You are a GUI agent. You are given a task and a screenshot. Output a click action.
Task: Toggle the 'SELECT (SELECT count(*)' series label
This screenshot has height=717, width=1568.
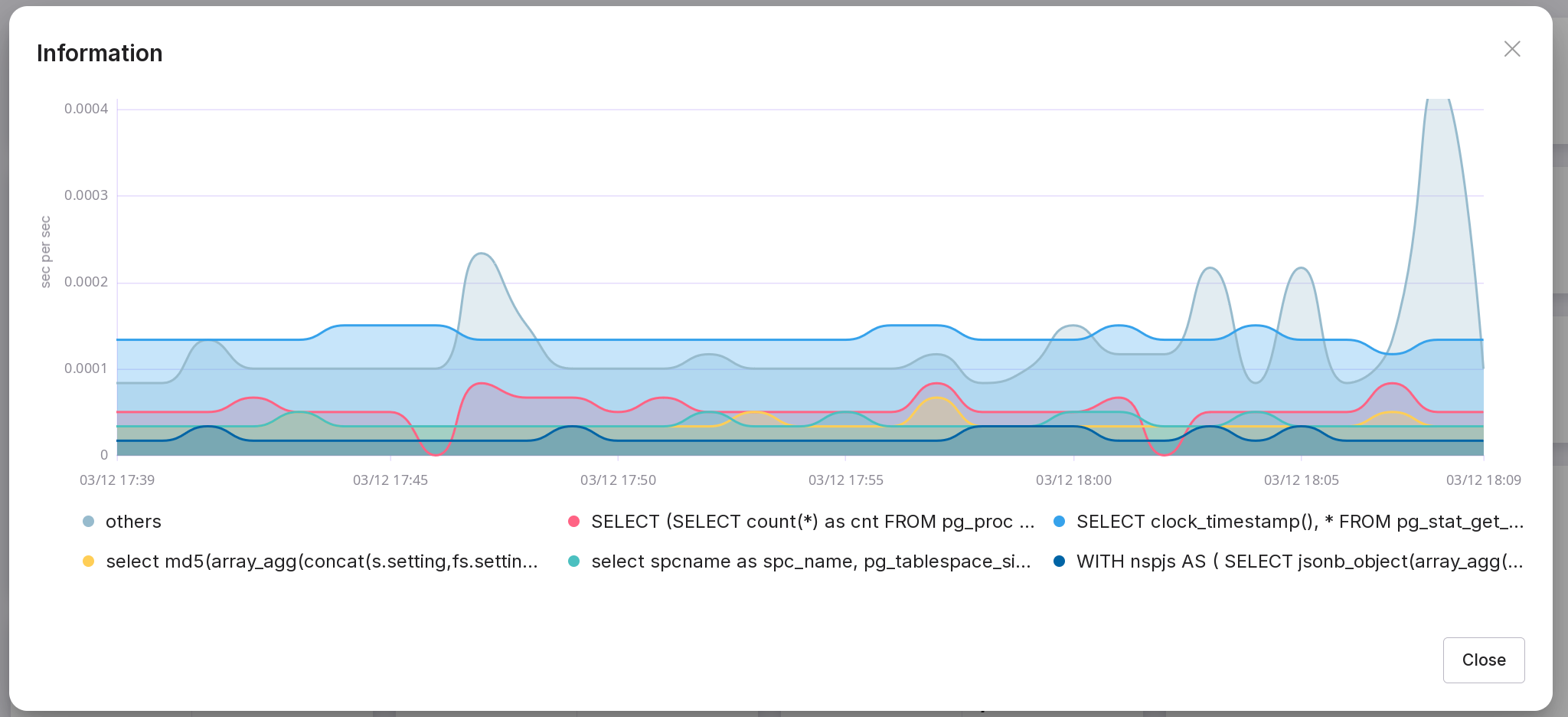[812, 522]
